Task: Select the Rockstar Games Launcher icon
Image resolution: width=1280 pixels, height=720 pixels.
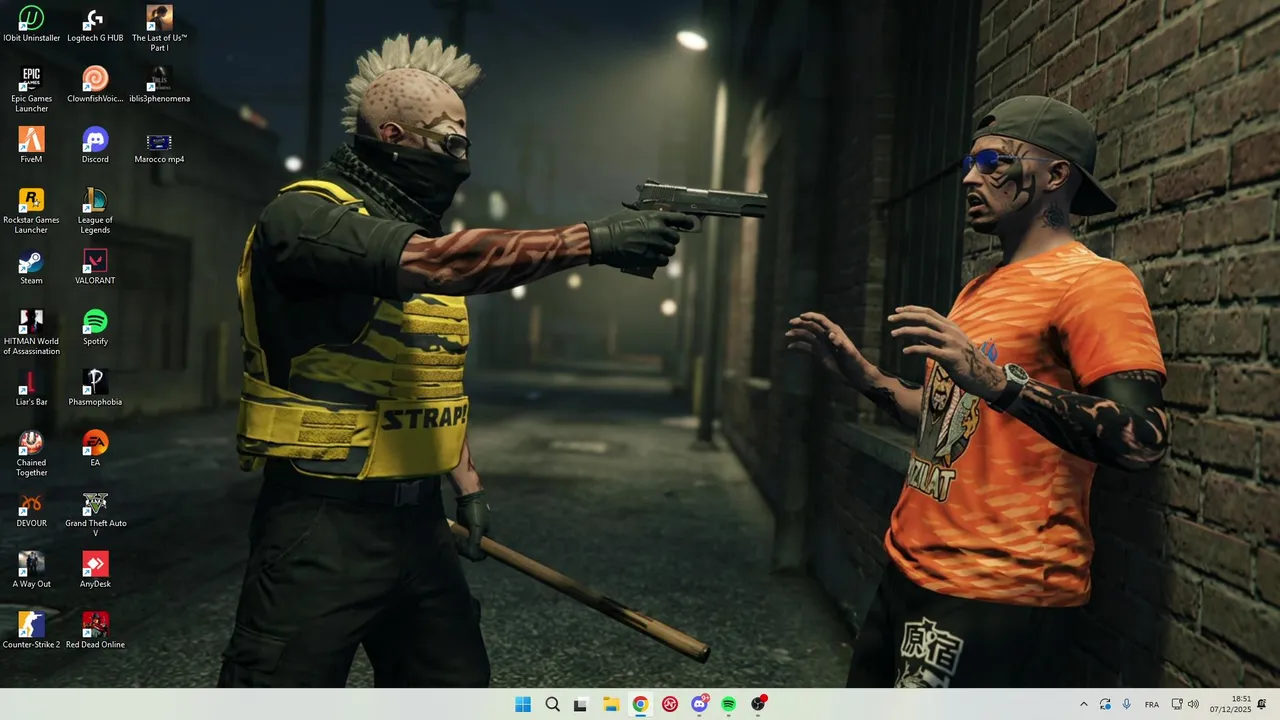Action: 31,211
